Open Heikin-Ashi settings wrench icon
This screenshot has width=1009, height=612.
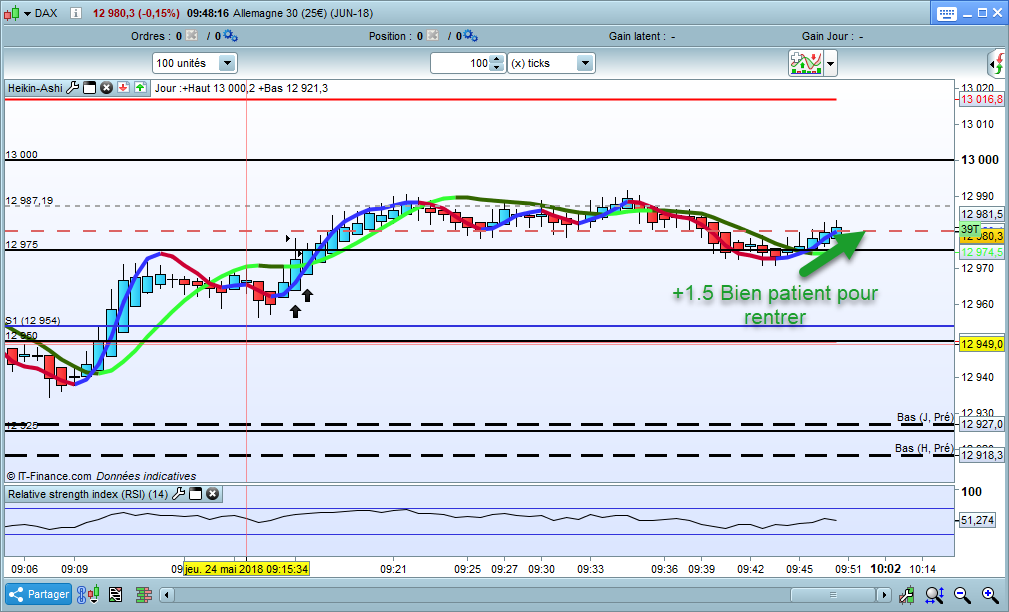(73, 88)
